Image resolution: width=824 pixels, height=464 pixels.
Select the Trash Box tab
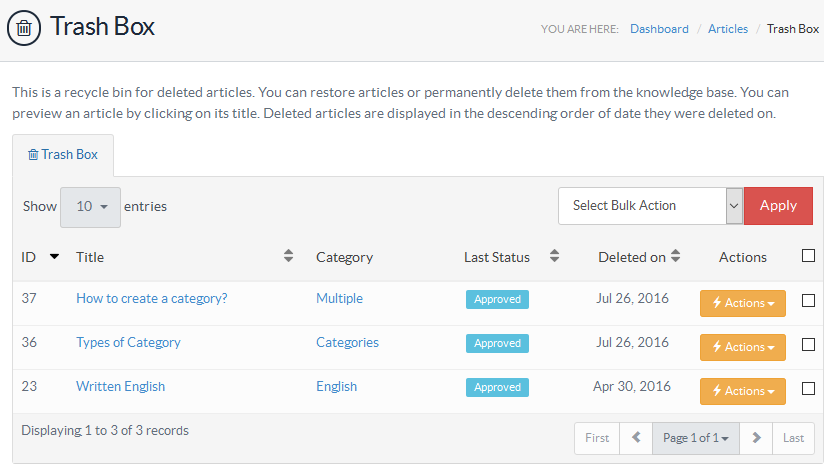click(63, 155)
